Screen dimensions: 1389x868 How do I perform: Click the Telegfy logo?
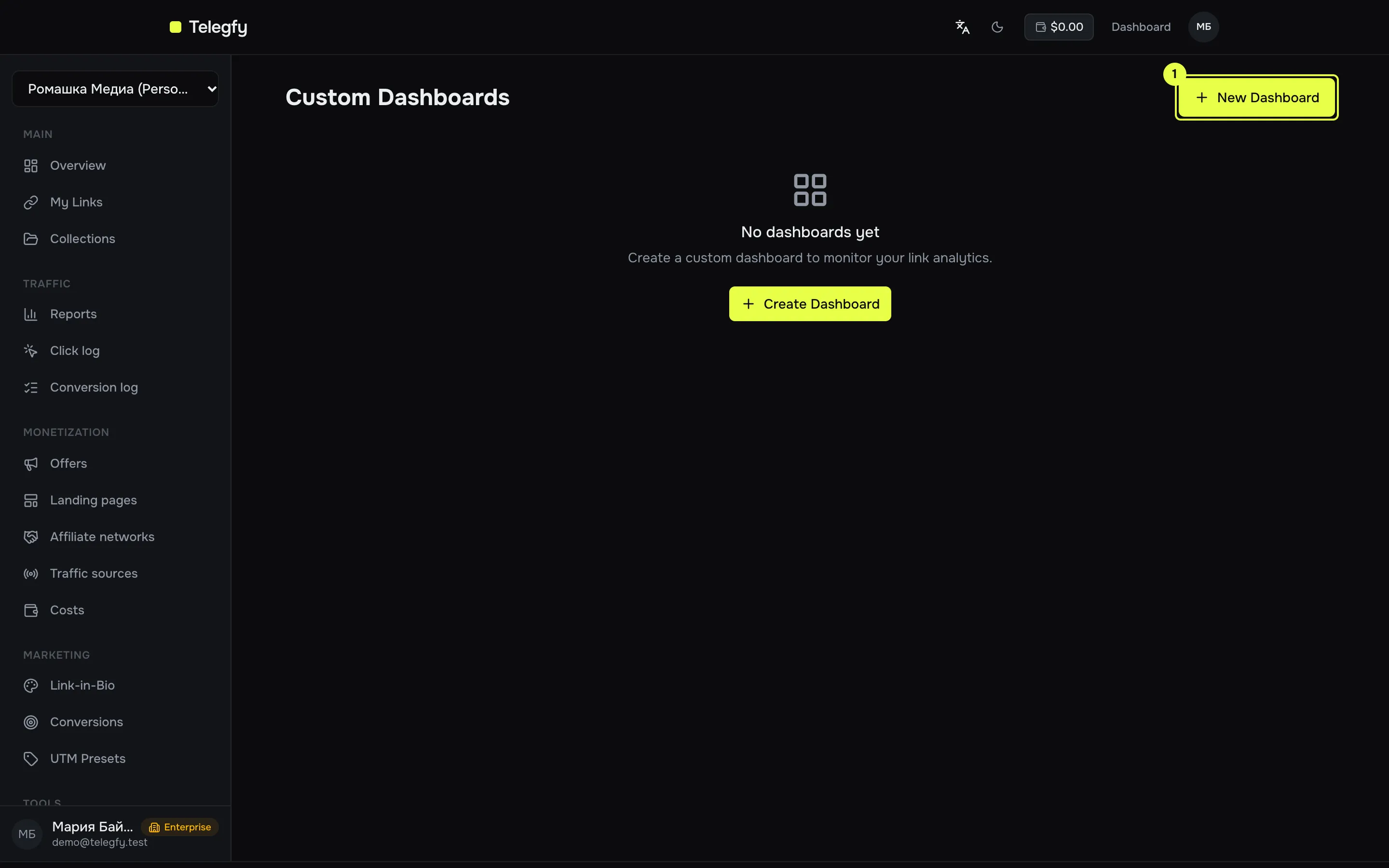point(208,27)
